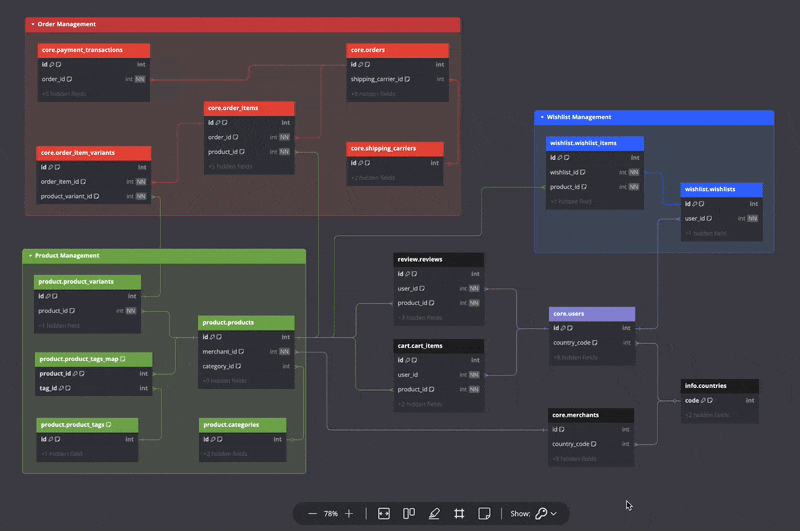Click key icon on wishlist.wishlists id
Screen dimensions: 800x531
pyautogui.click(x=694, y=204)
